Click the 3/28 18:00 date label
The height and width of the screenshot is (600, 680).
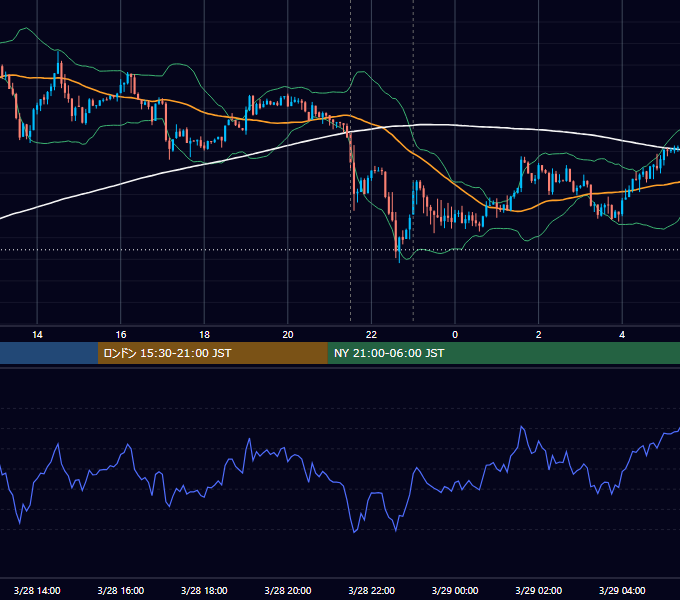(204, 590)
